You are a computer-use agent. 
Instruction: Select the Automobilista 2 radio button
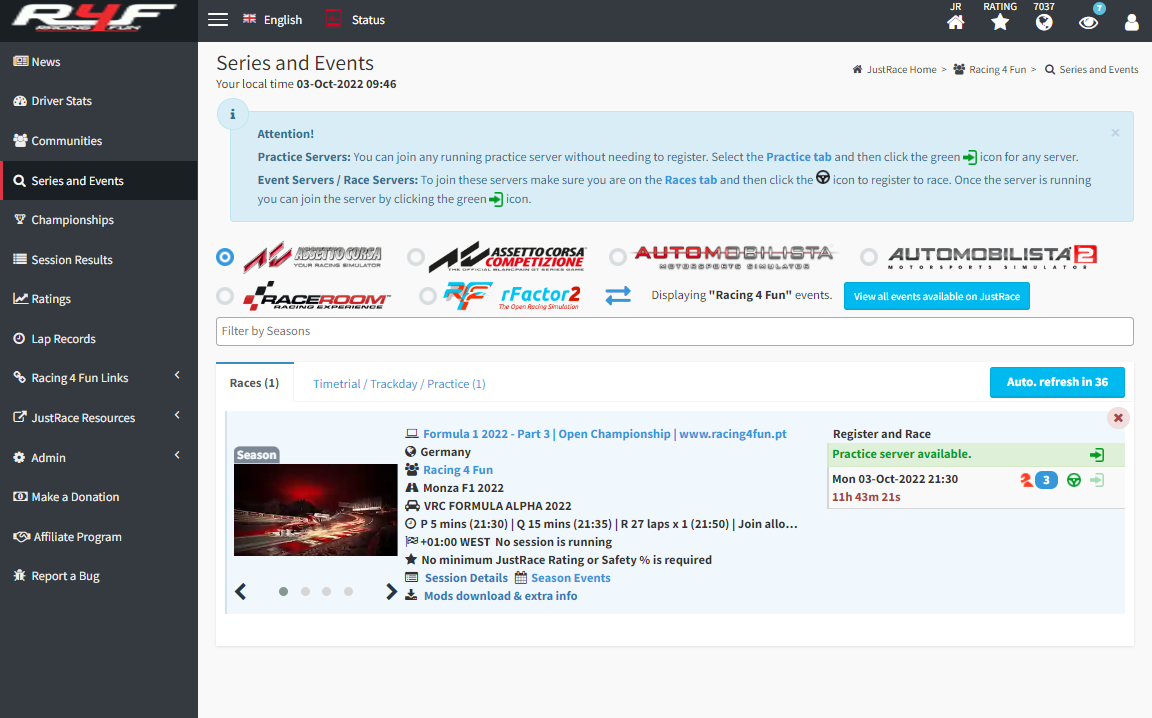[869, 256]
